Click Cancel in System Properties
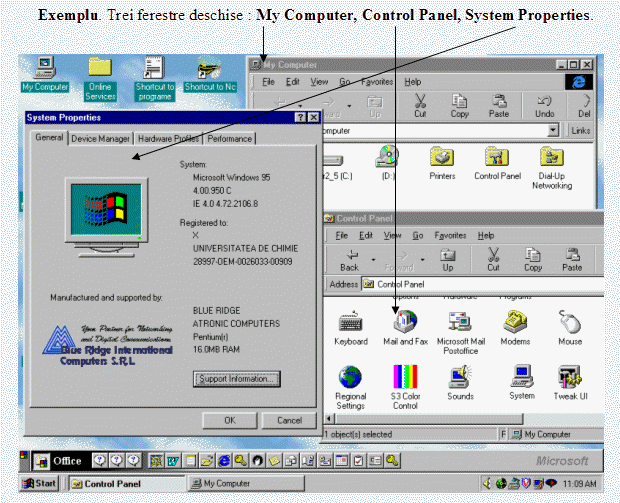Image resolution: width=620 pixels, height=503 pixels. pos(289,420)
